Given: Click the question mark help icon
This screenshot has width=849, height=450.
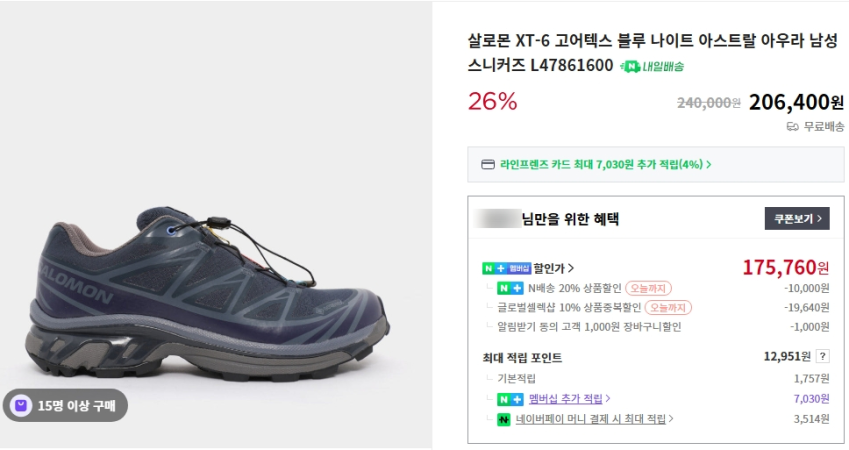Looking at the screenshot, I should [x=822, y=357].
